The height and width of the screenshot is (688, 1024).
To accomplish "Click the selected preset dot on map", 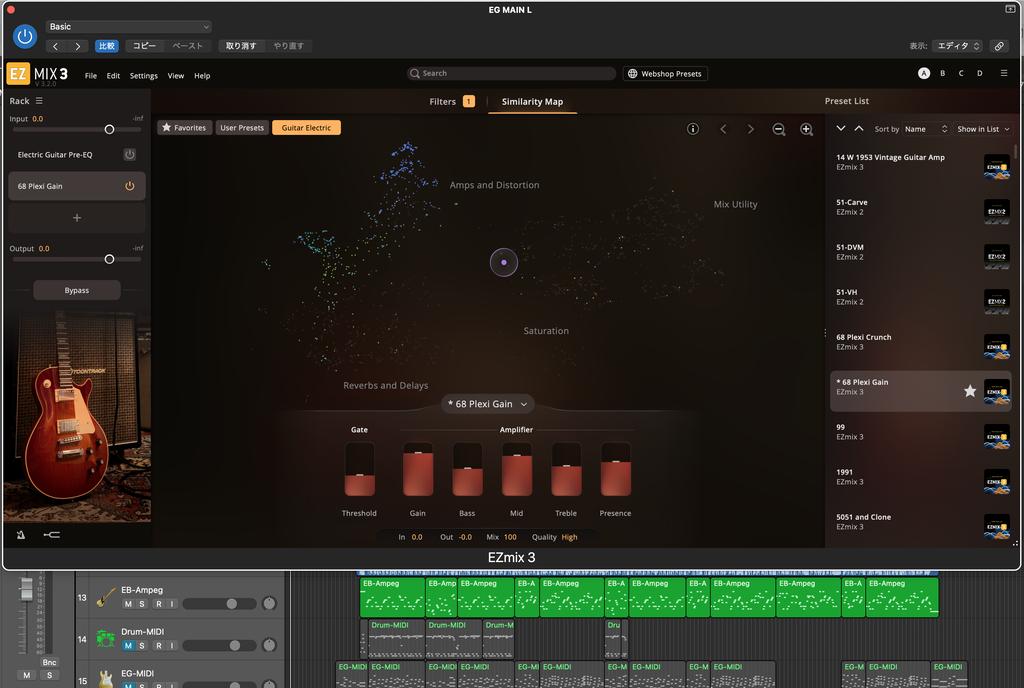I will (x=504, y=262).
